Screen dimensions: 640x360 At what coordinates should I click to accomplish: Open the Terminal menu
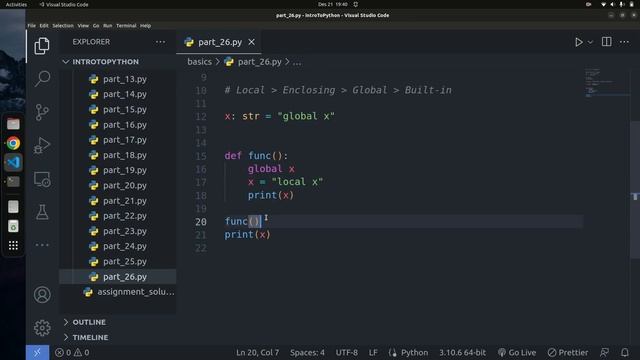126,26
